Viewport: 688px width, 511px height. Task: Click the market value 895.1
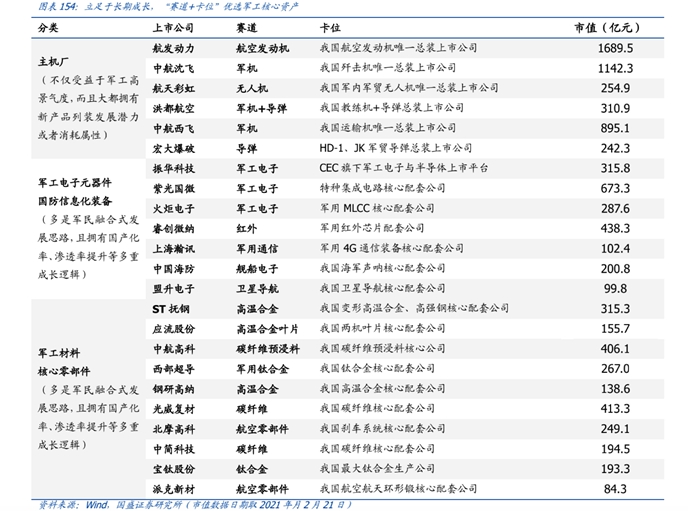(x=615, y=129)
